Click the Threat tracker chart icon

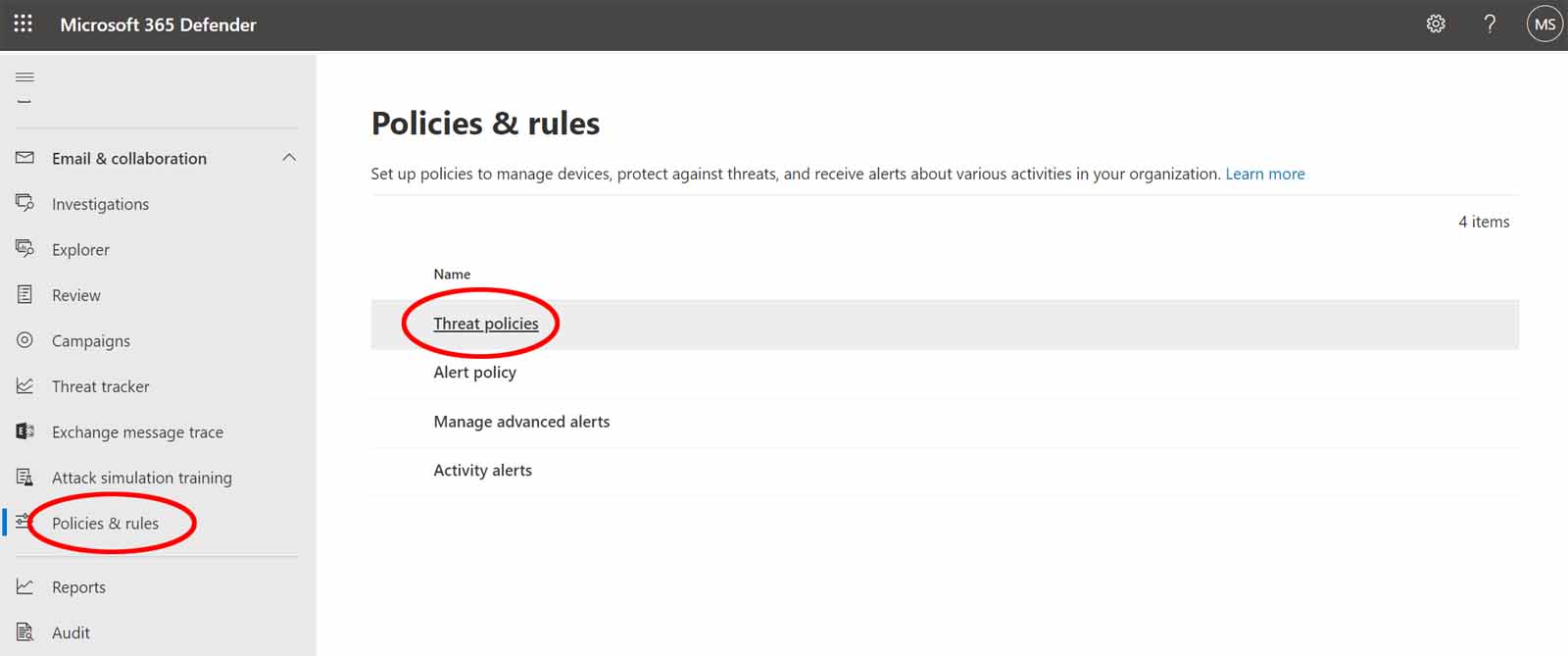[x=24, y=385]
